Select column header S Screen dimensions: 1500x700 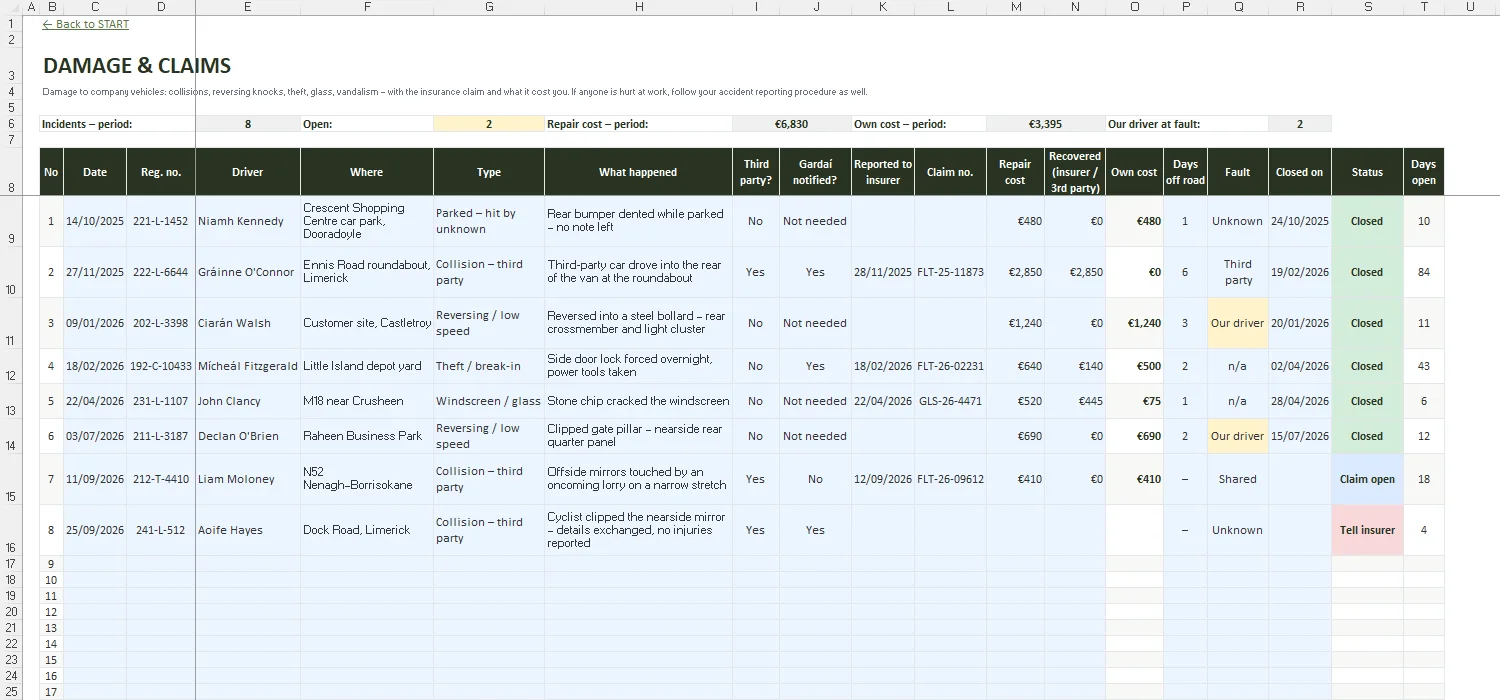1367,7
